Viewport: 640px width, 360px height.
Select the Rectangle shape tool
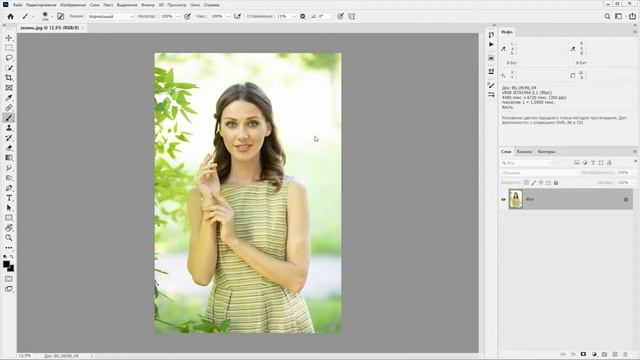9,218
